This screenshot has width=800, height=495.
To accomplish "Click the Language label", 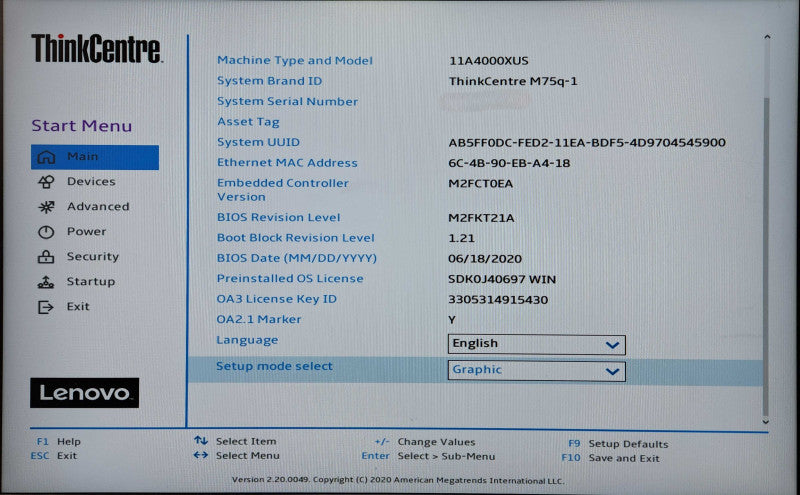I will coord(247,340).
